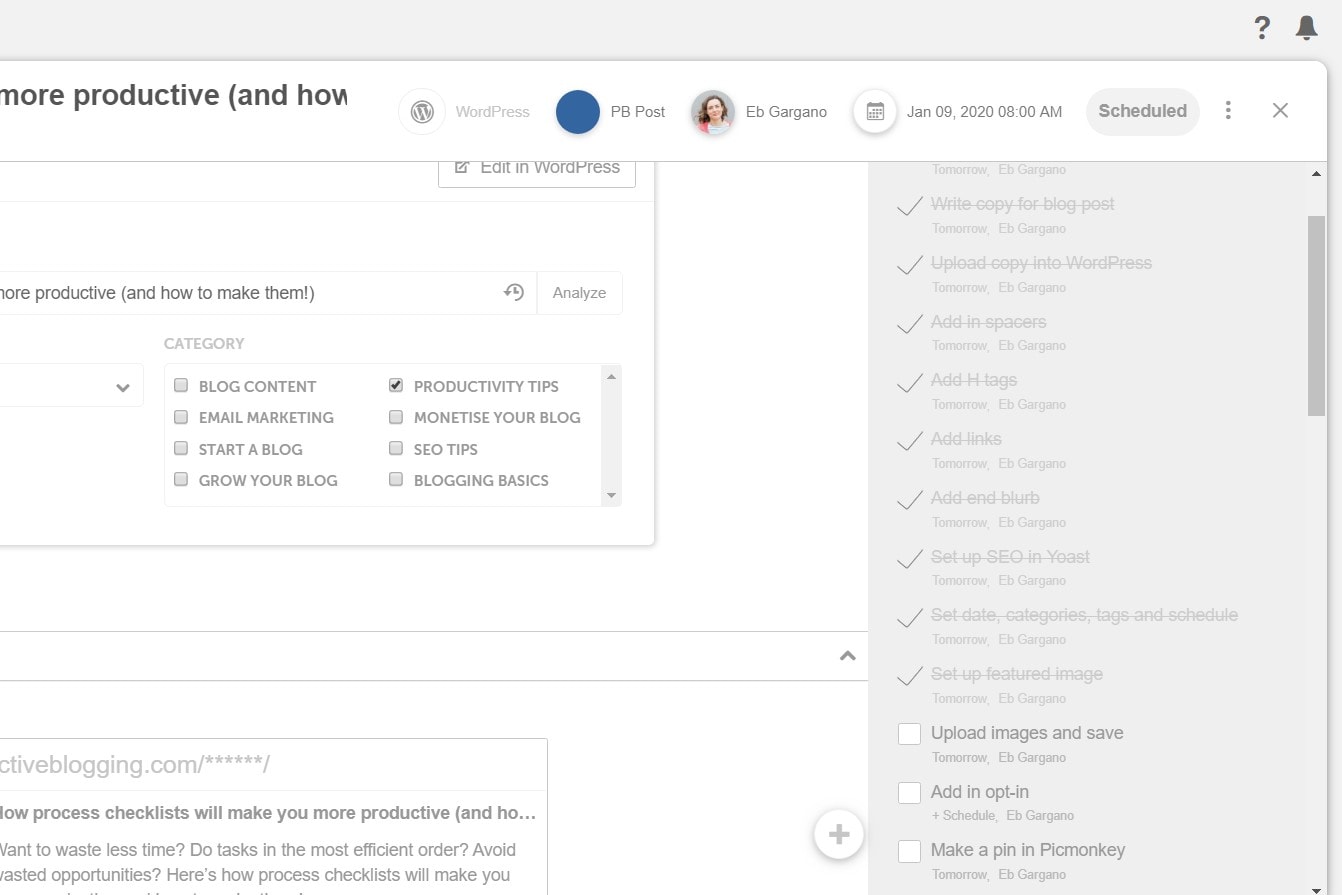This screenshot has width=1342, height=895.
Task: Click category list scroll-up arrow
Action: (x=611, y=375)
